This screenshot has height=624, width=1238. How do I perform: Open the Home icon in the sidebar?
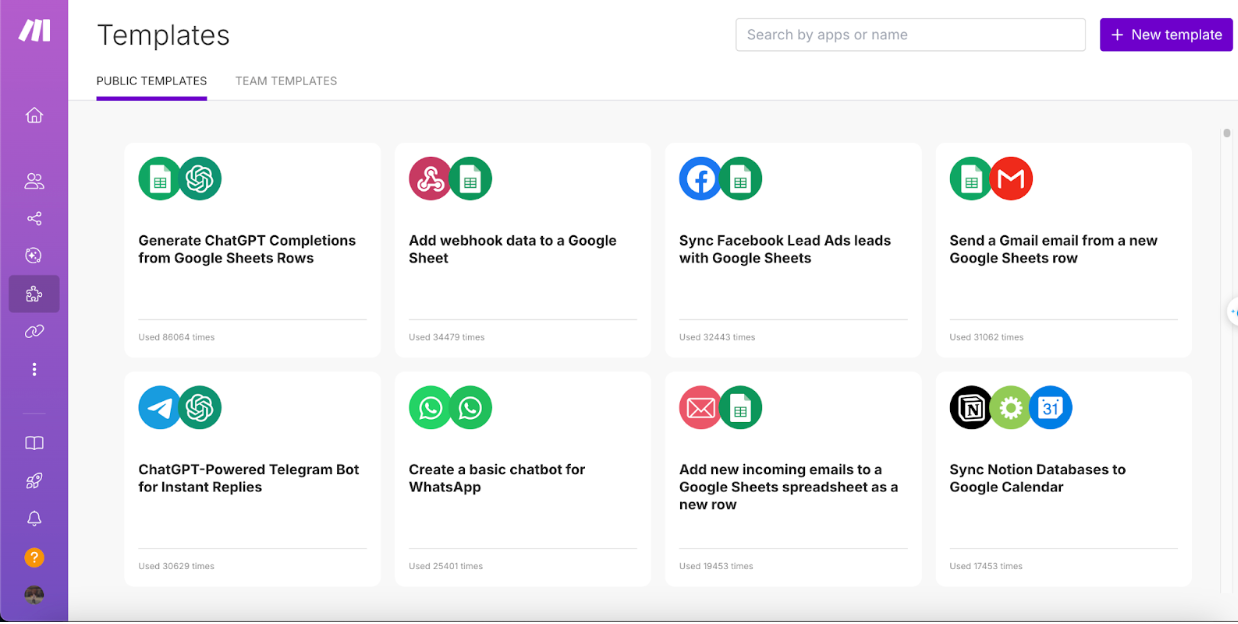34,115
